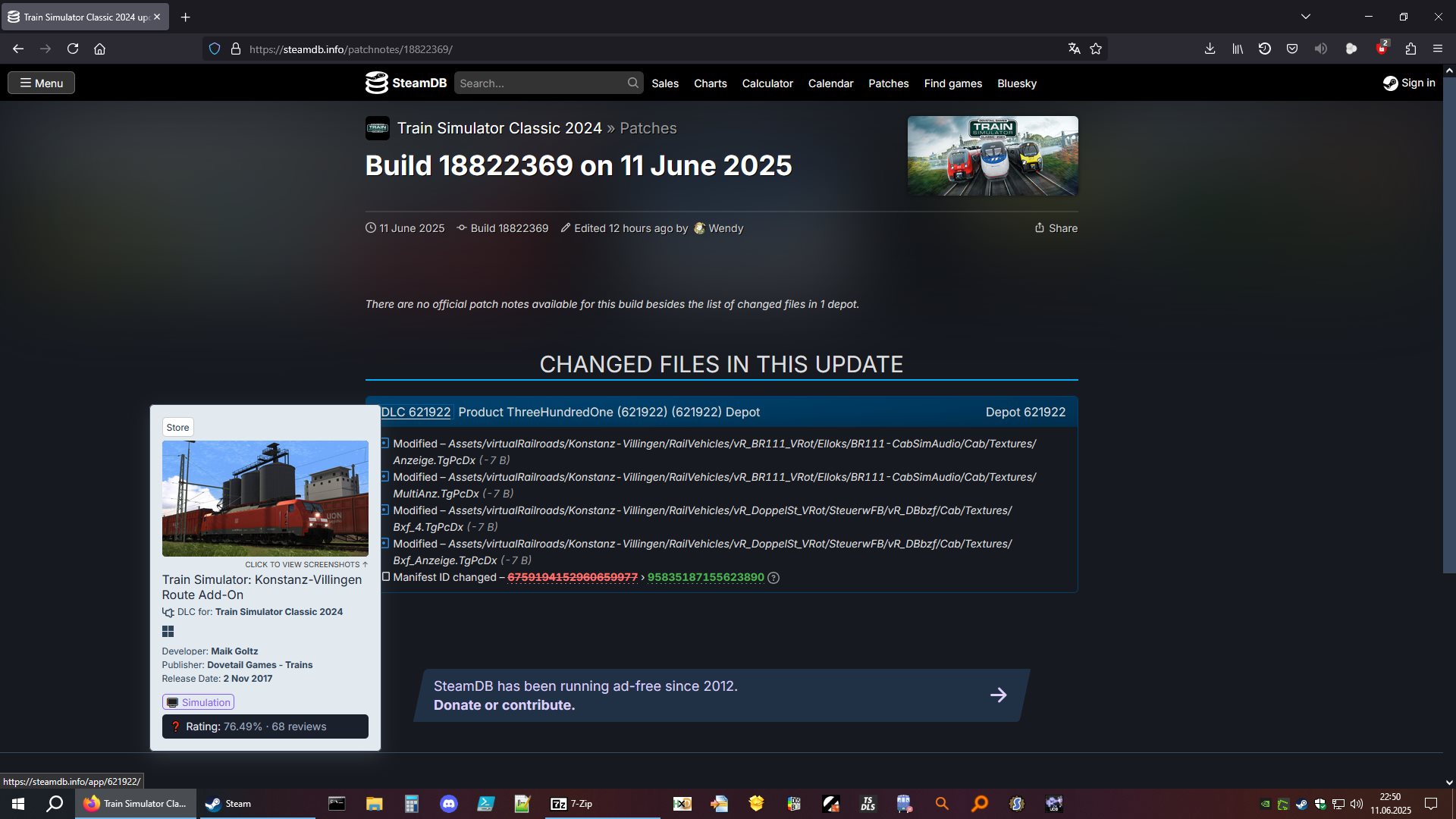Click the SteamDB logo icon

376,83
